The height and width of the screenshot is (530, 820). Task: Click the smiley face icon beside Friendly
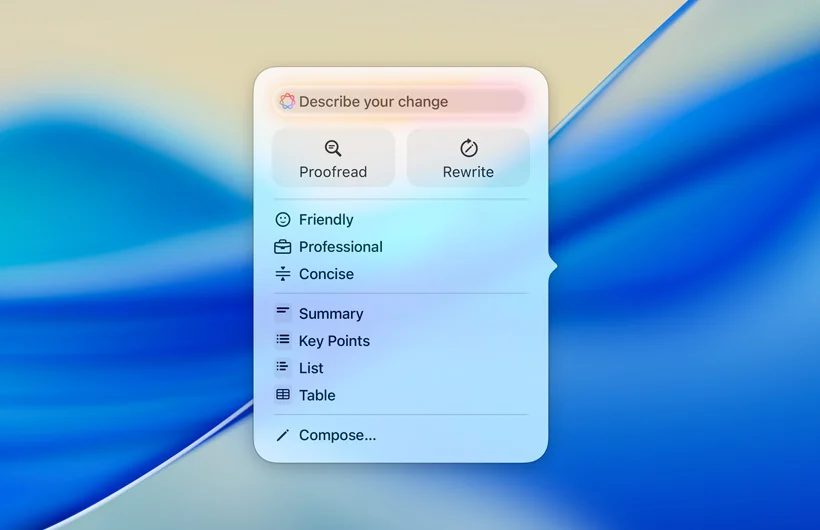[x=283, y=220]
